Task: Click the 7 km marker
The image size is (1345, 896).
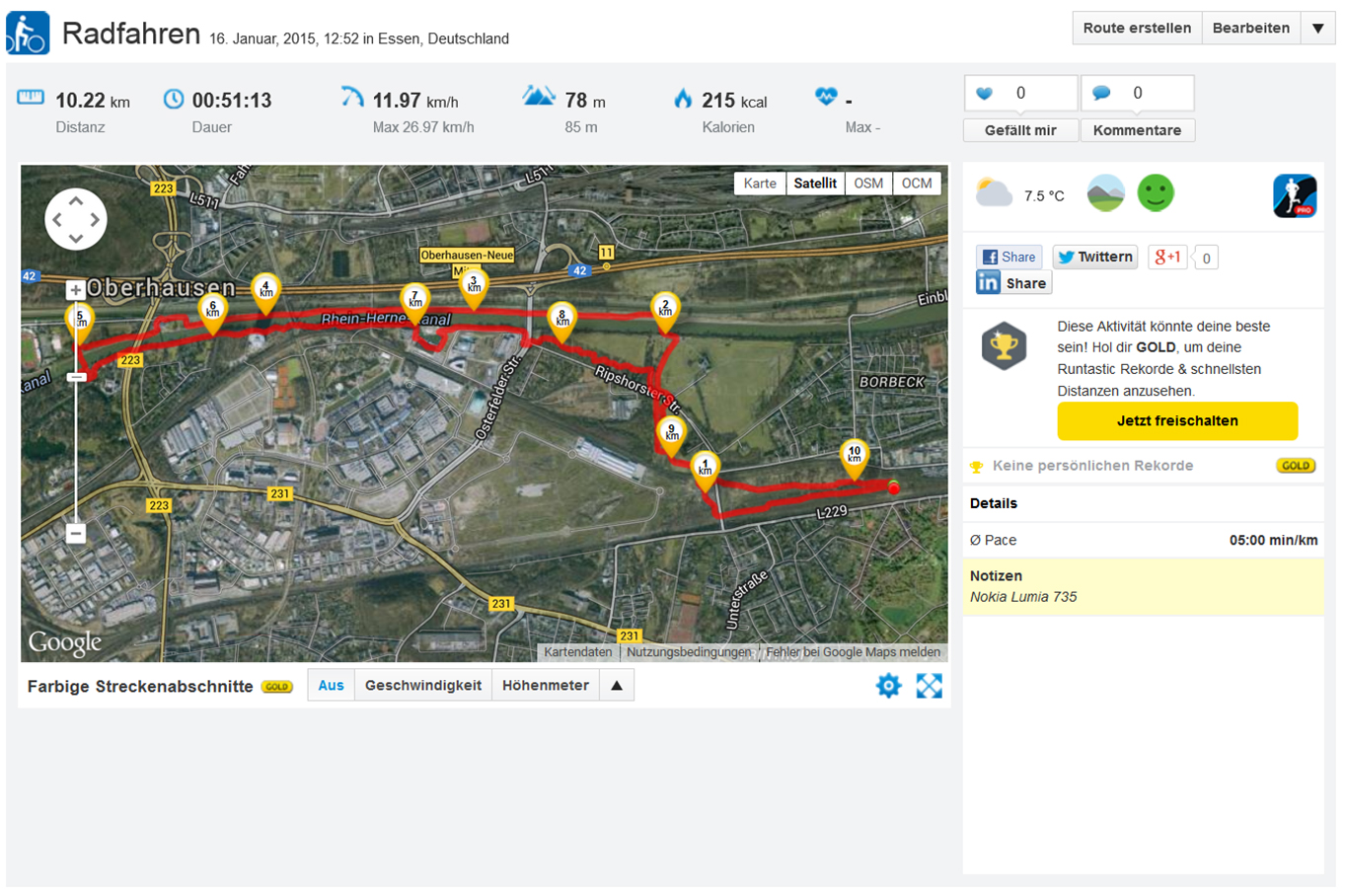Action: click(415, 304)
